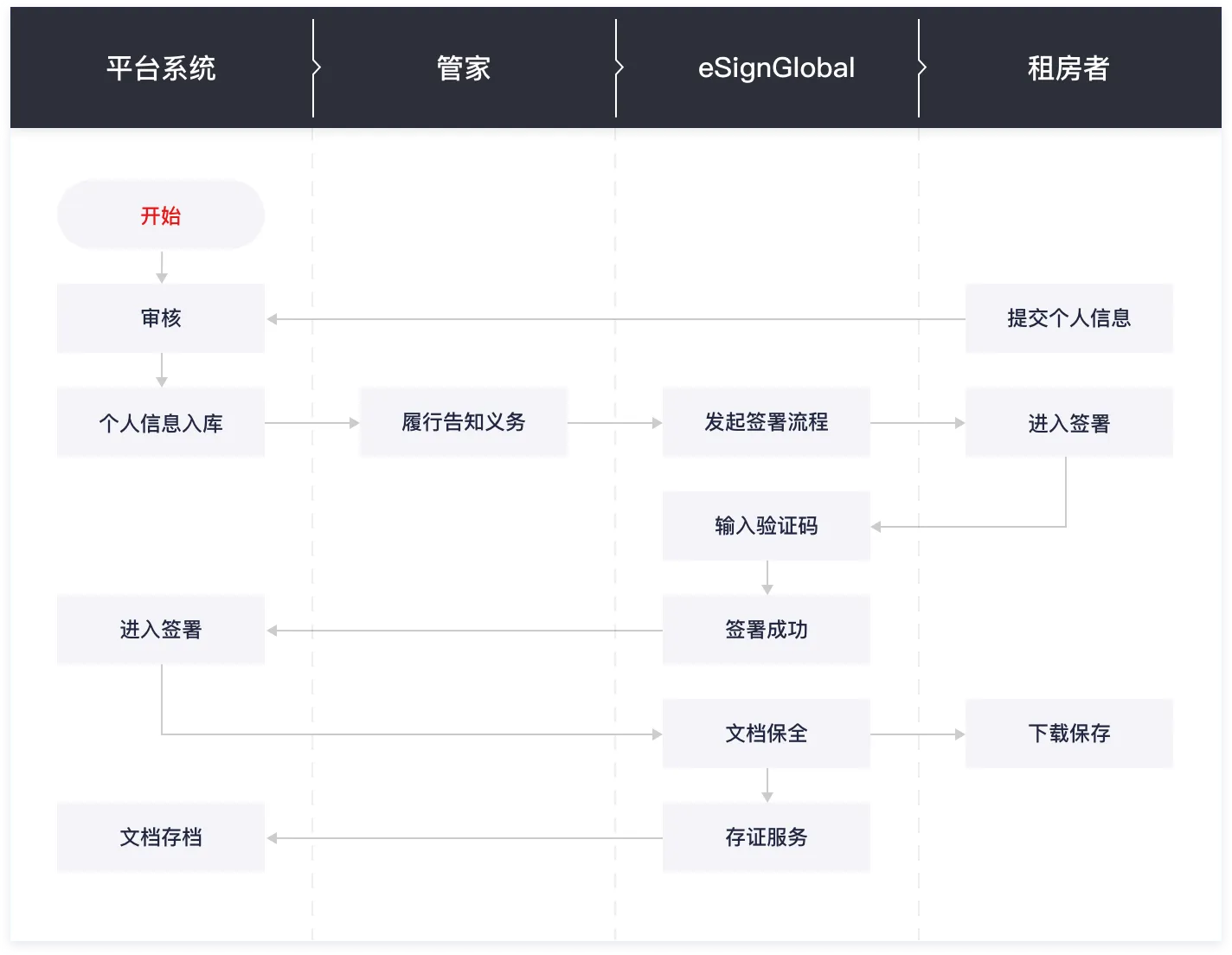Select the 履行告知义务 box in 管家 column
Image resolution: width=1232 pixels, height=955 pixels.
coord(464,422)
